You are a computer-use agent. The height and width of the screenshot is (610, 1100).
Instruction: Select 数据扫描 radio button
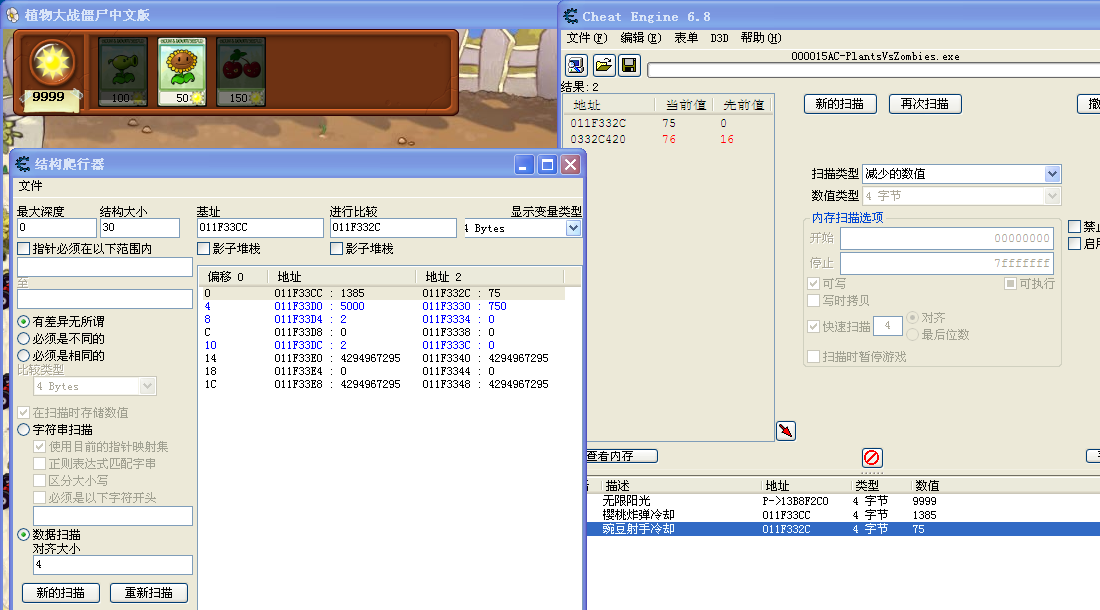tap(24, 535)
